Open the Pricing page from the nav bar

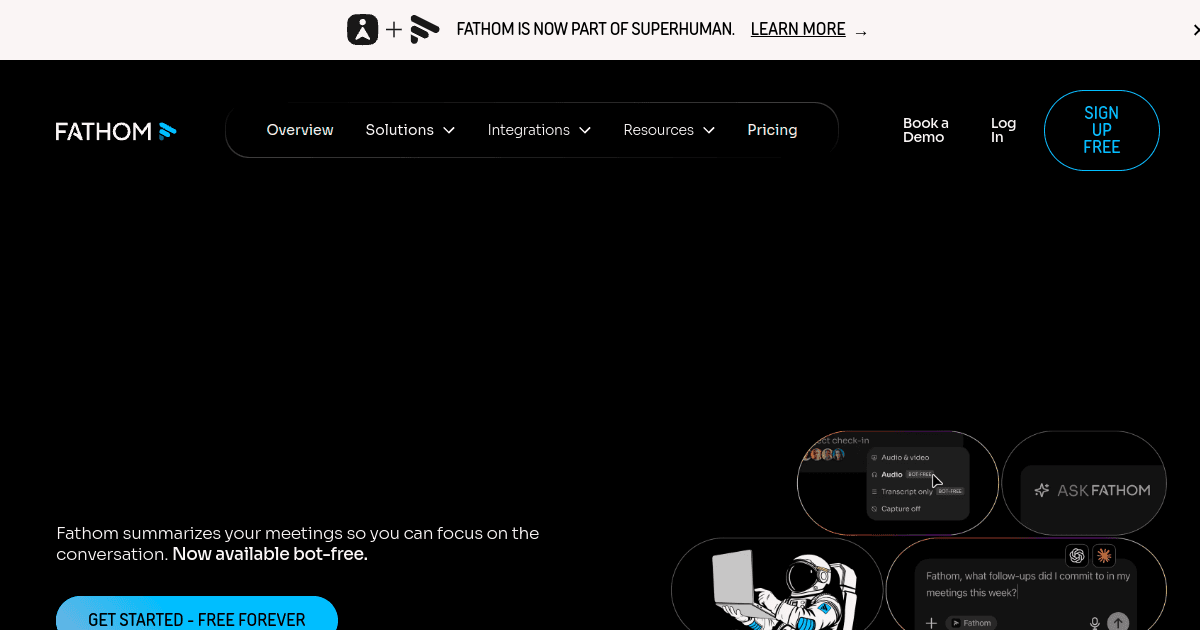tap(772, 130)
